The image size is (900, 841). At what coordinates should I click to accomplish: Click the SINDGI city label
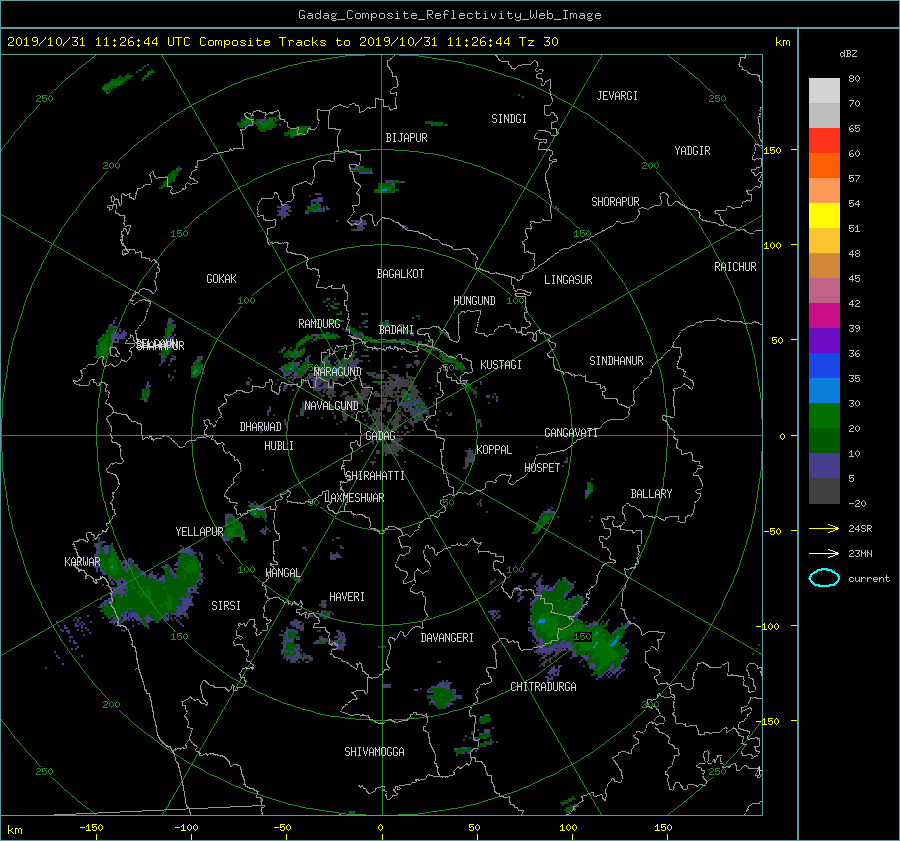pos(509,119)
